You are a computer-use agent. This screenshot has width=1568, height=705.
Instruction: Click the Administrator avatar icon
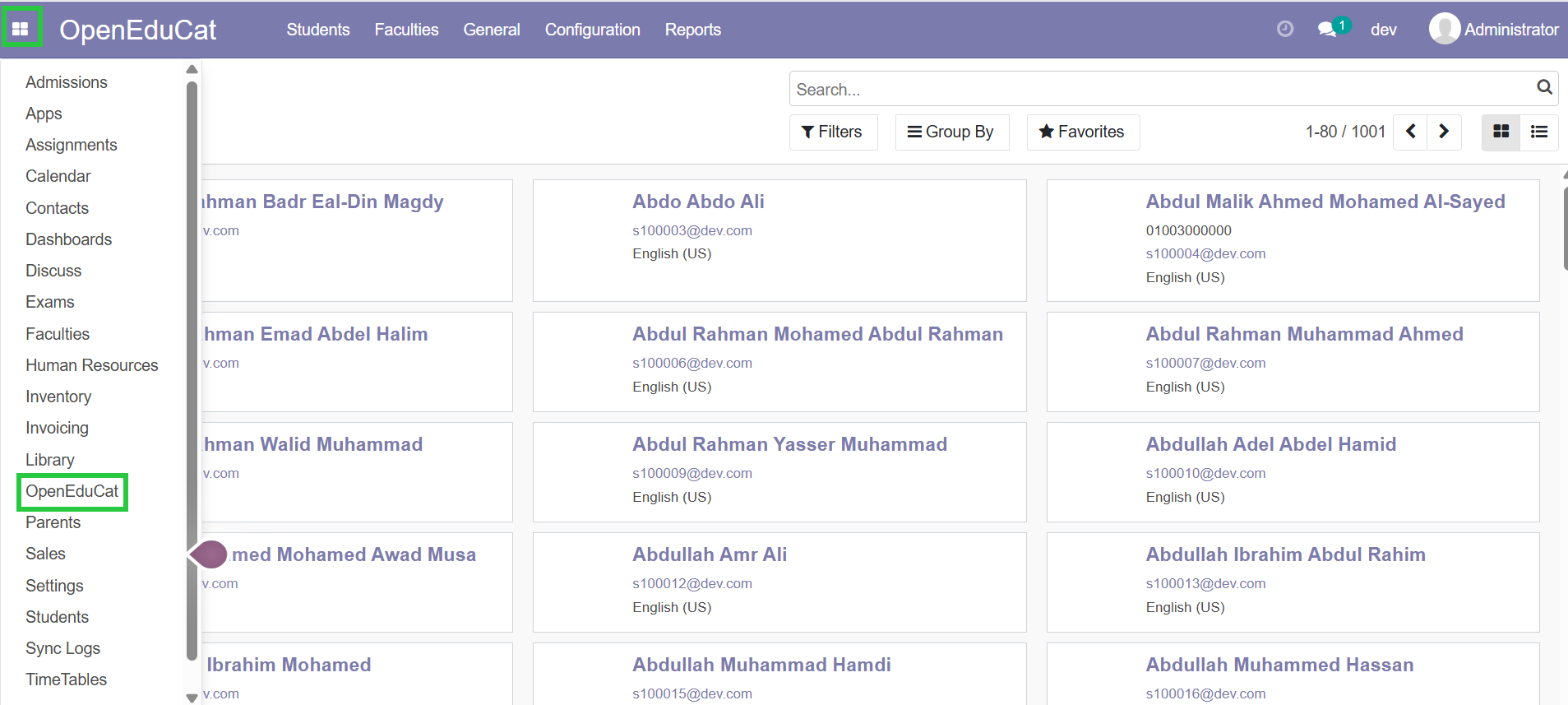1445,29
